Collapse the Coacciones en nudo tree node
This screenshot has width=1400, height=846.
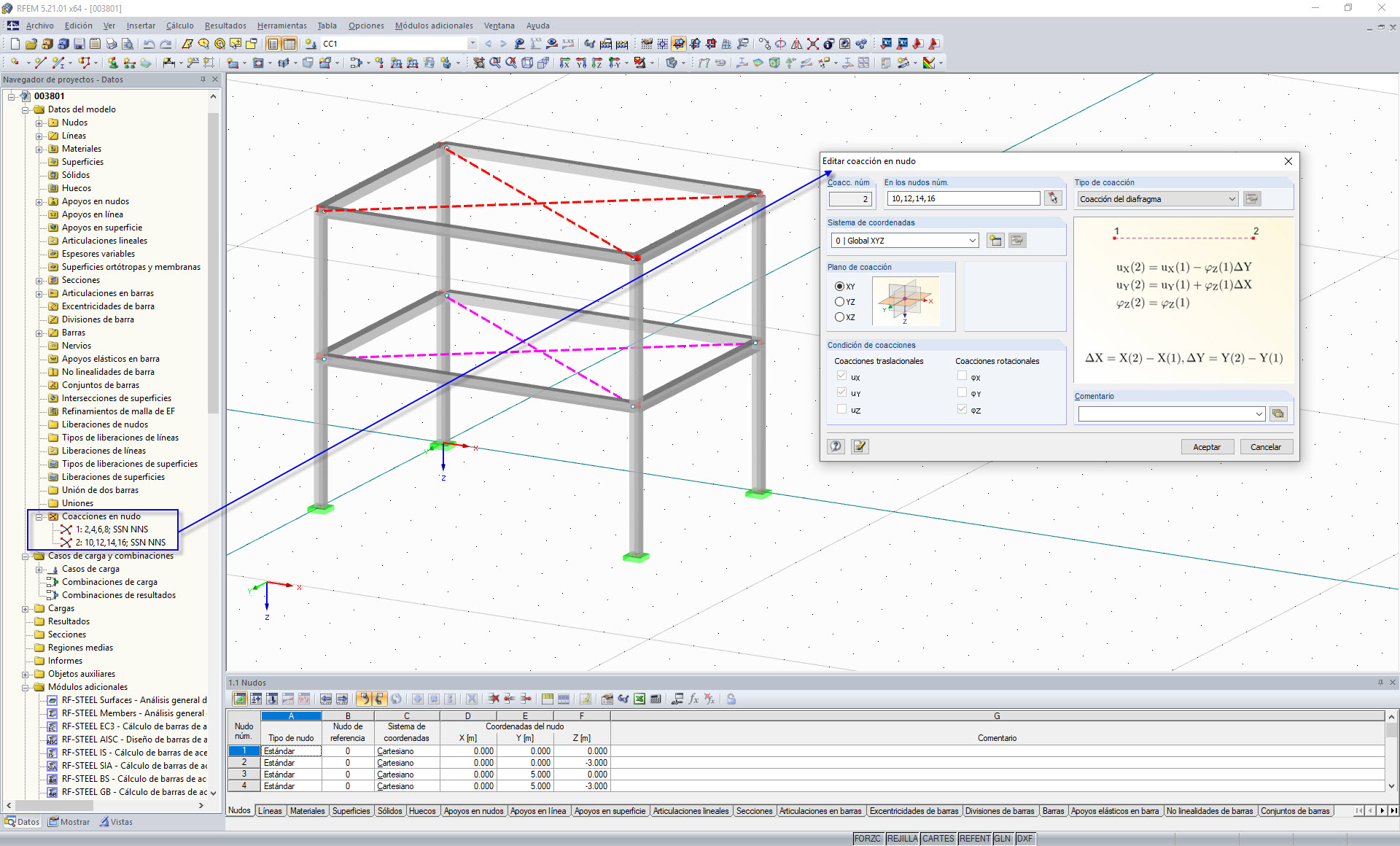tap(39, 516)
